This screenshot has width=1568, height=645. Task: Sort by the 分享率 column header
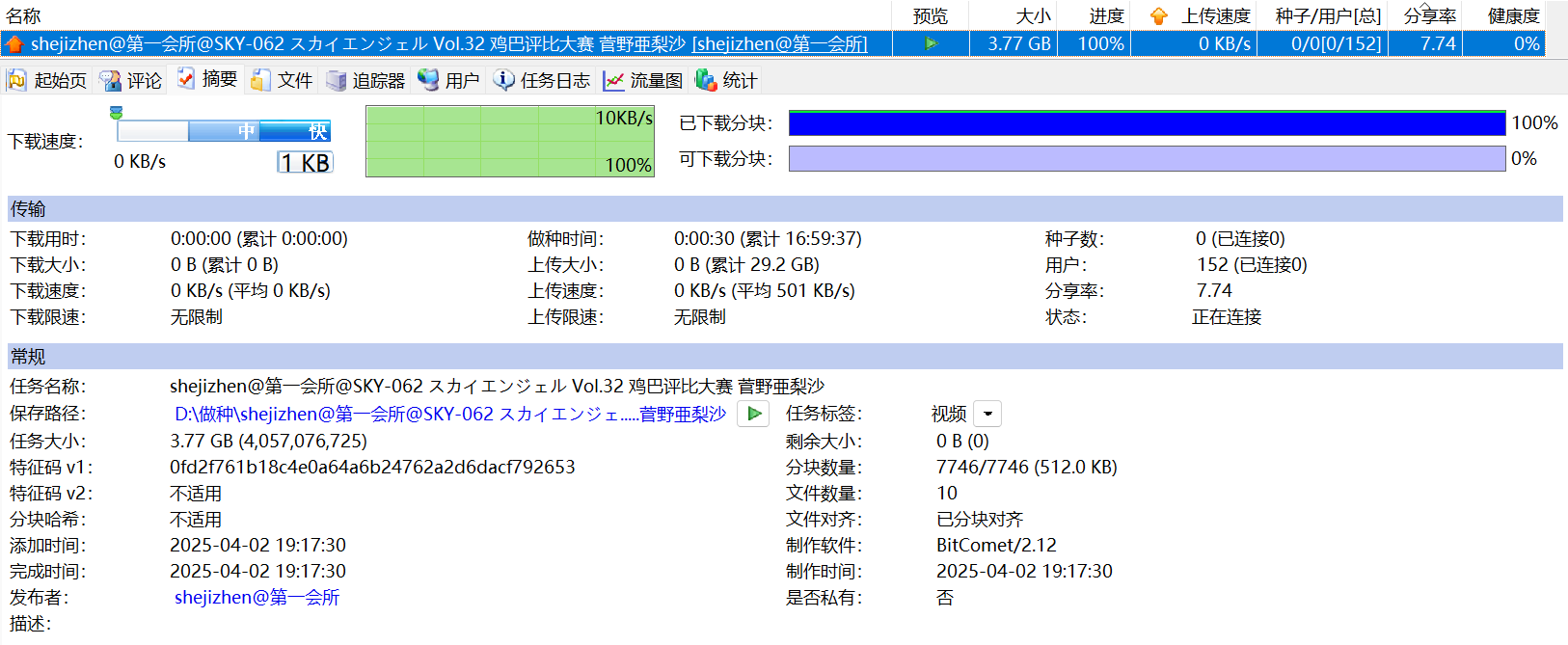(1430, 16)
